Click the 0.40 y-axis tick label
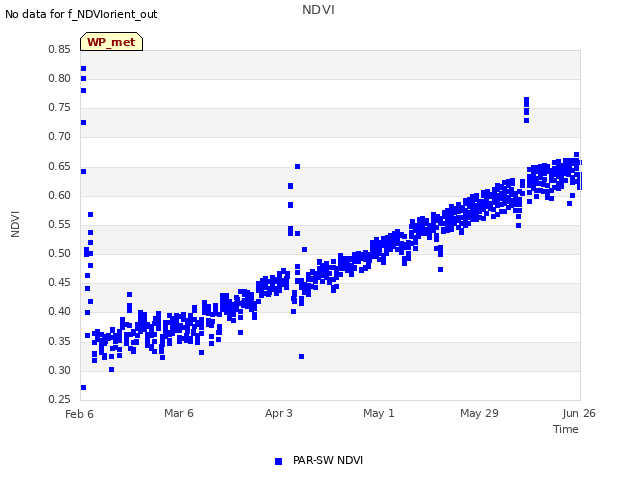This screenshot has height=480, width=640. coord(59,311)
